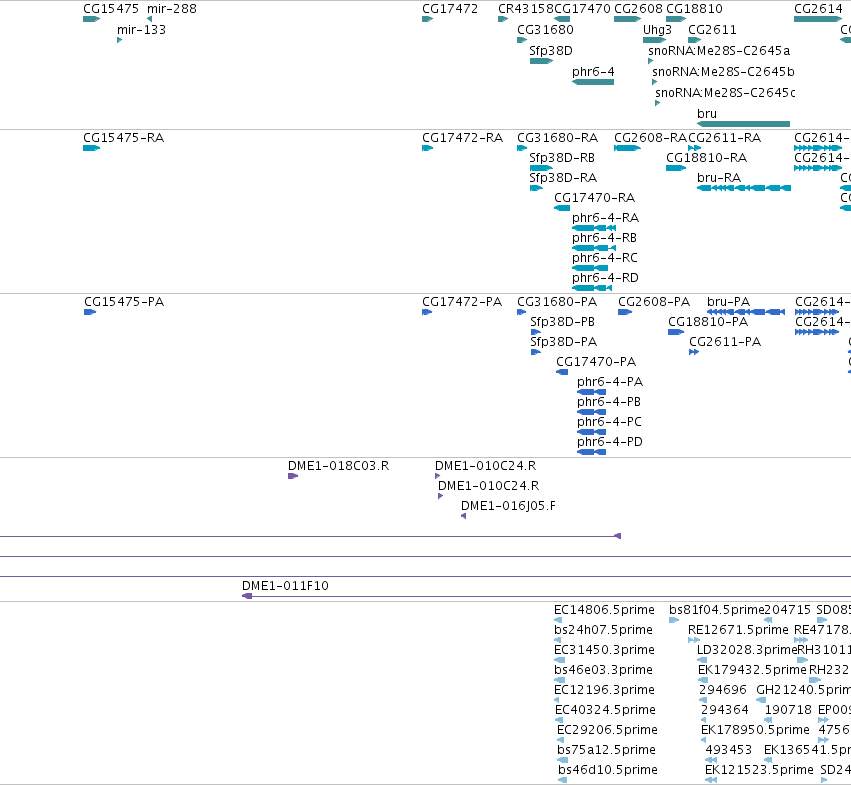Select protein phr6-4-PA
The image size is (851, 785).
point(592,392)
